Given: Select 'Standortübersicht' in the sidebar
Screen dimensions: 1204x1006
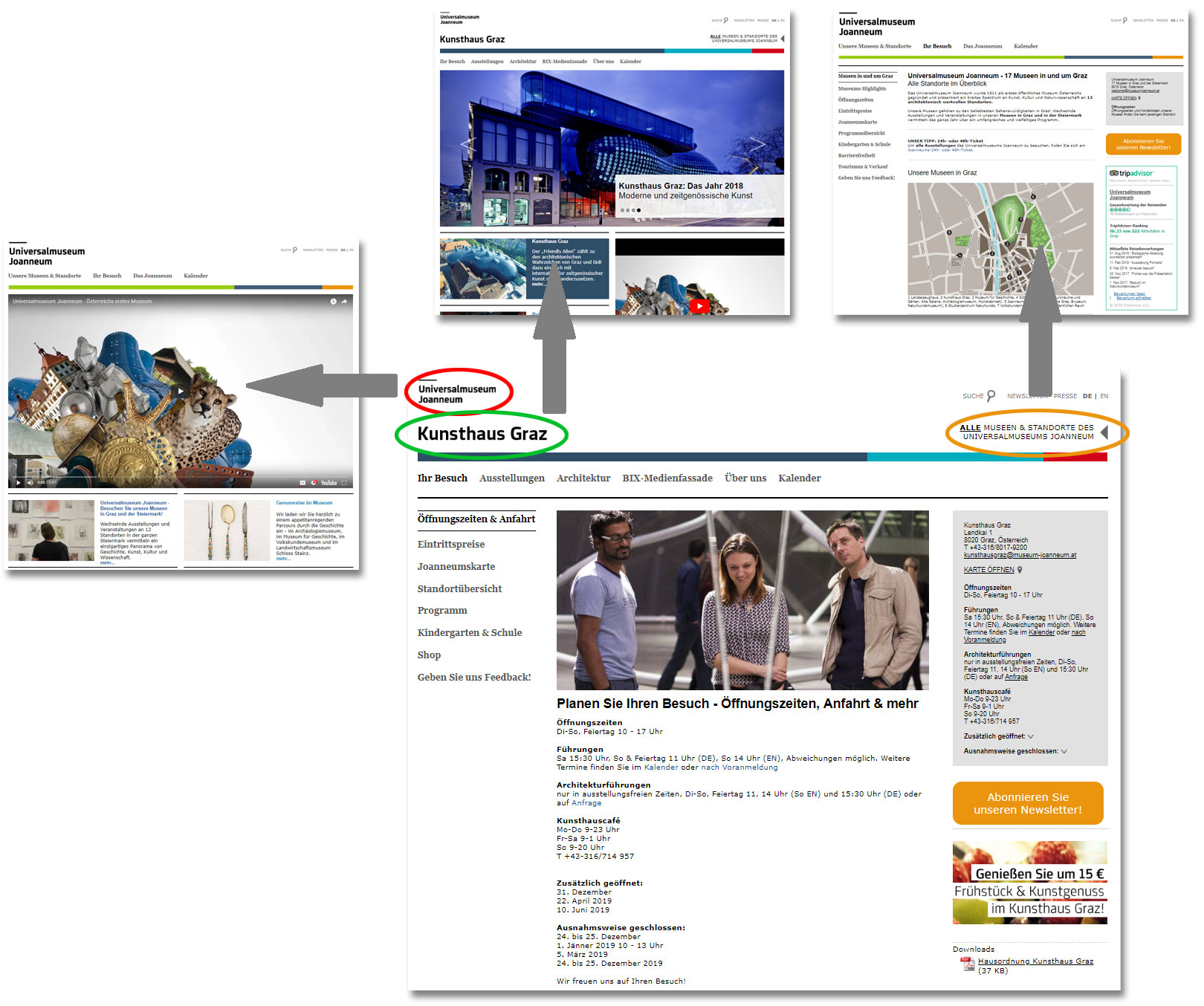Looking at the screenshot, I should 459,589.
